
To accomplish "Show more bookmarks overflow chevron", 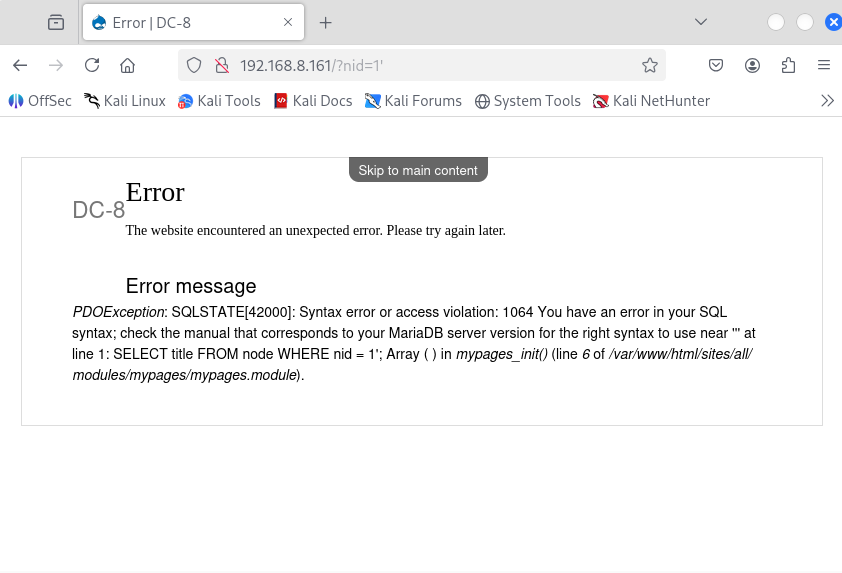I will pos(827,100).
